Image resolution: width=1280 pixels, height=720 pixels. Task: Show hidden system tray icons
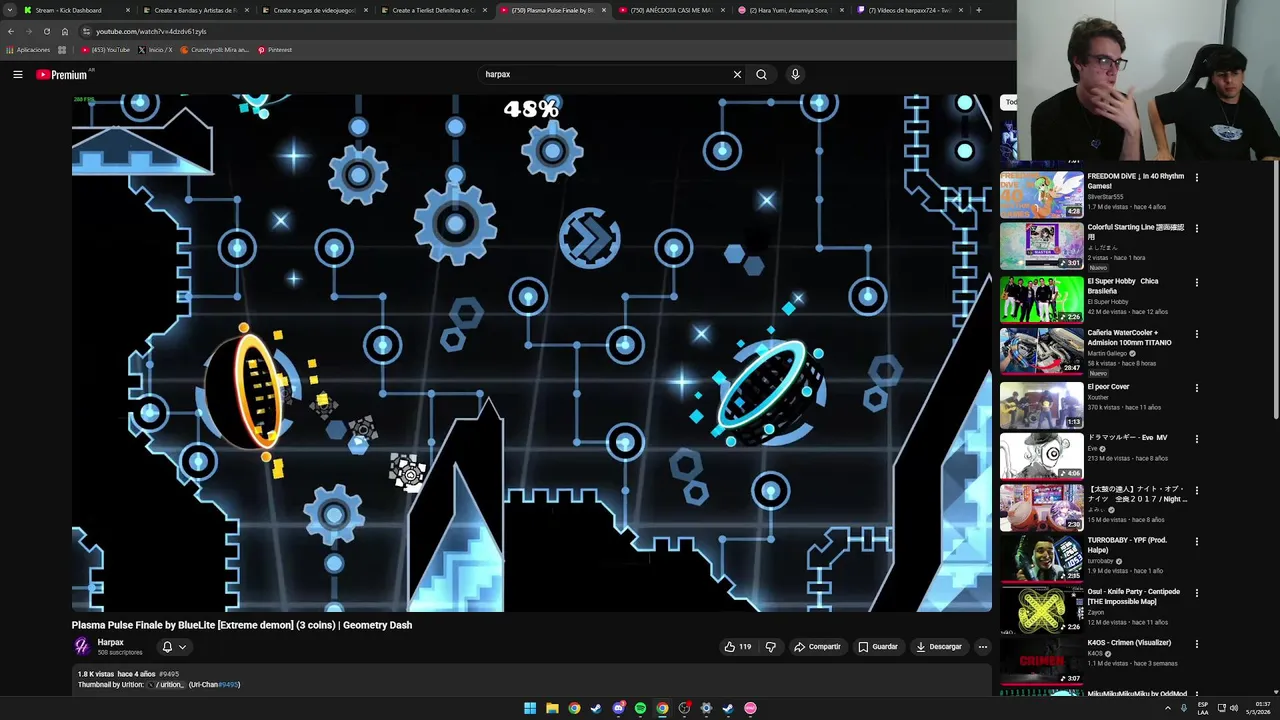pyautogui.click(x=1167, y=708)
